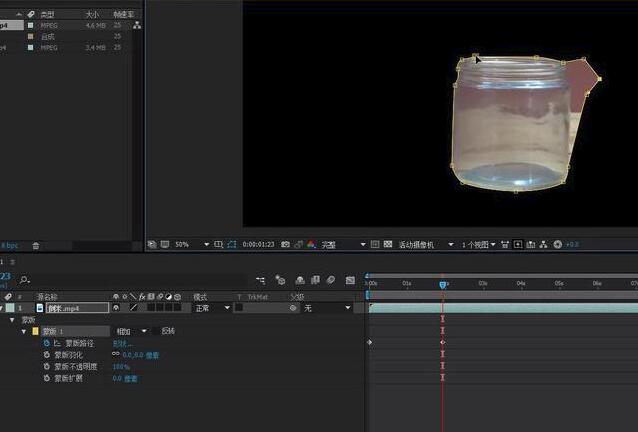Toggle the mask feather constrain link
The height and width of the screenshot is (432, 638).
[x=115, y=355]
